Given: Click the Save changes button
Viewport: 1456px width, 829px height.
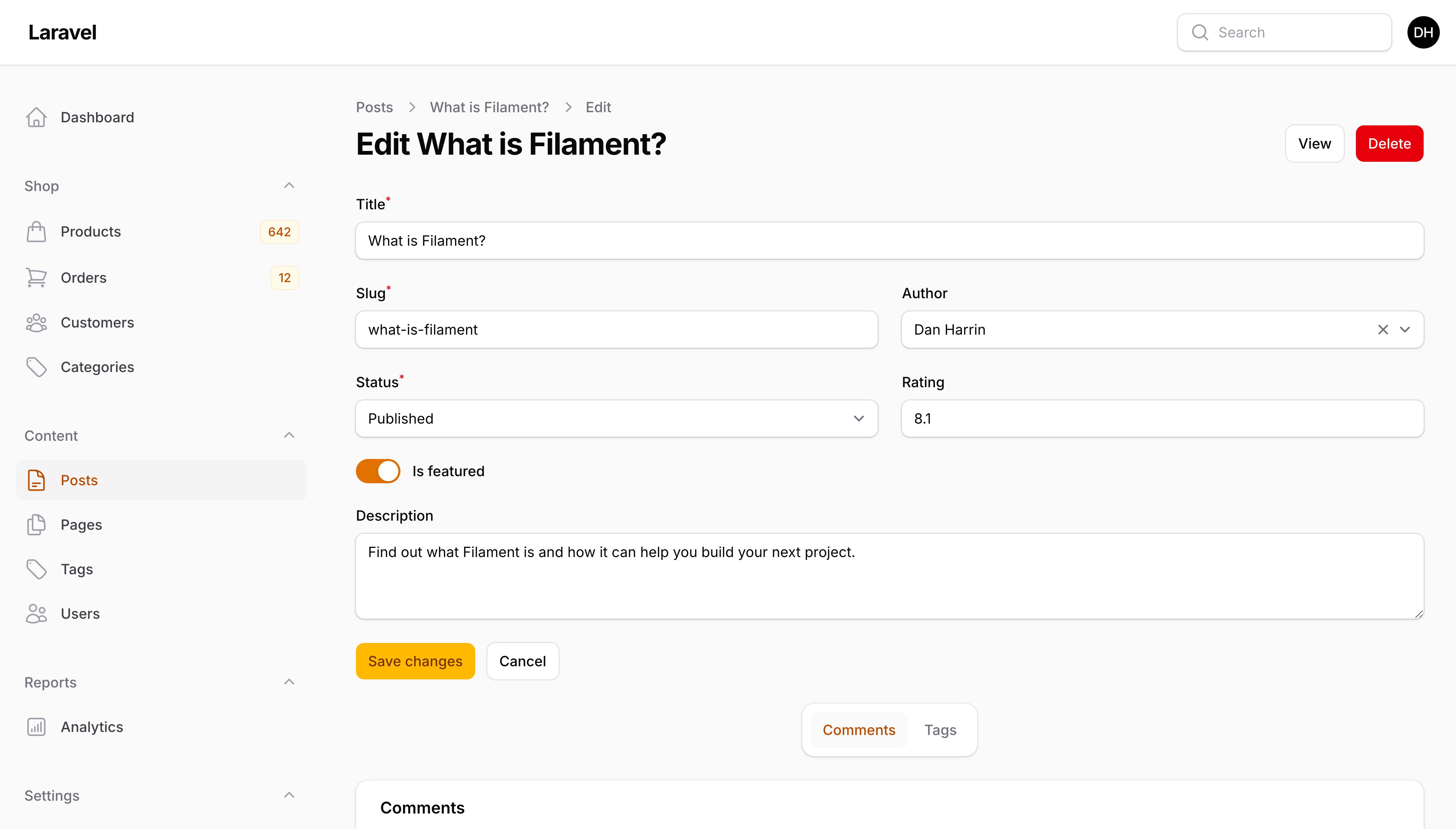Looking at the screenshot, I should coord(415,661).
